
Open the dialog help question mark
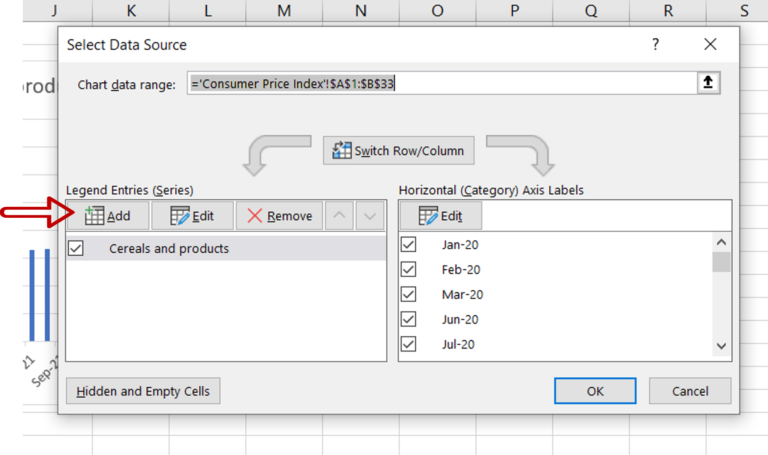point(656,45)
